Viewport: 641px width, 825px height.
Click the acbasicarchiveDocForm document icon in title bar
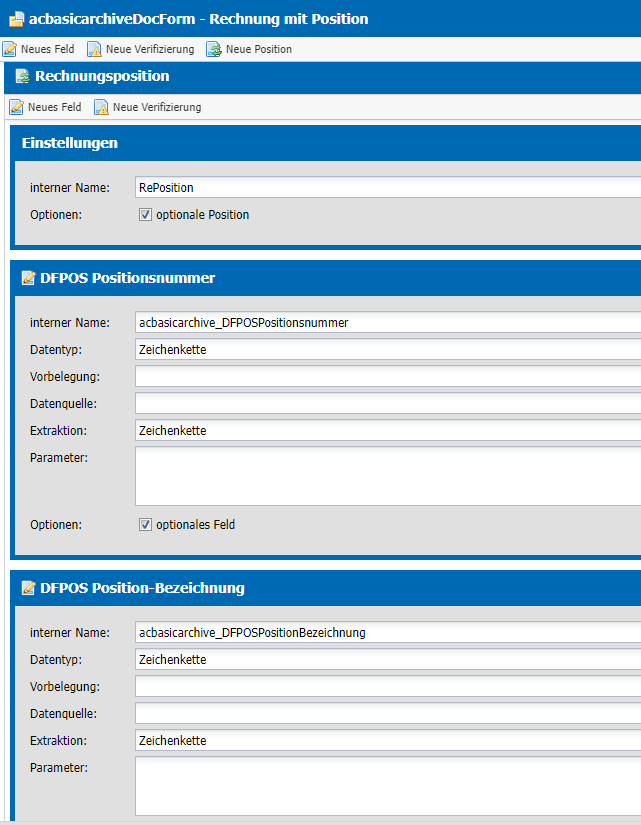(16, 18)
